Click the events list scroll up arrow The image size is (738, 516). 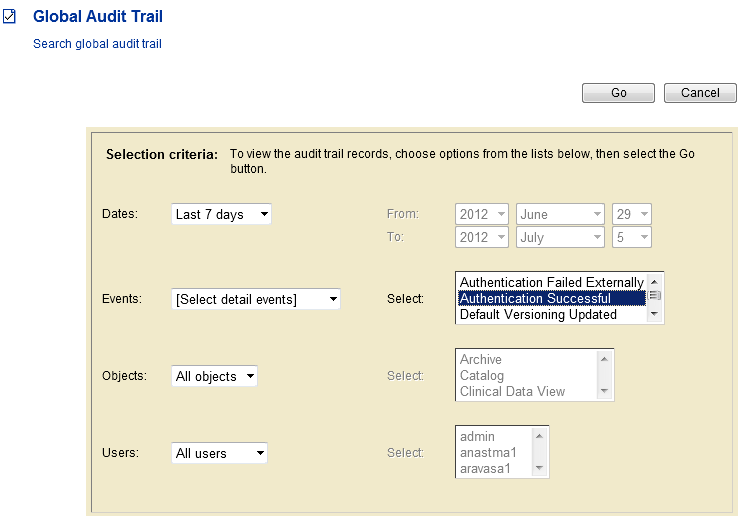pos(654,282)
